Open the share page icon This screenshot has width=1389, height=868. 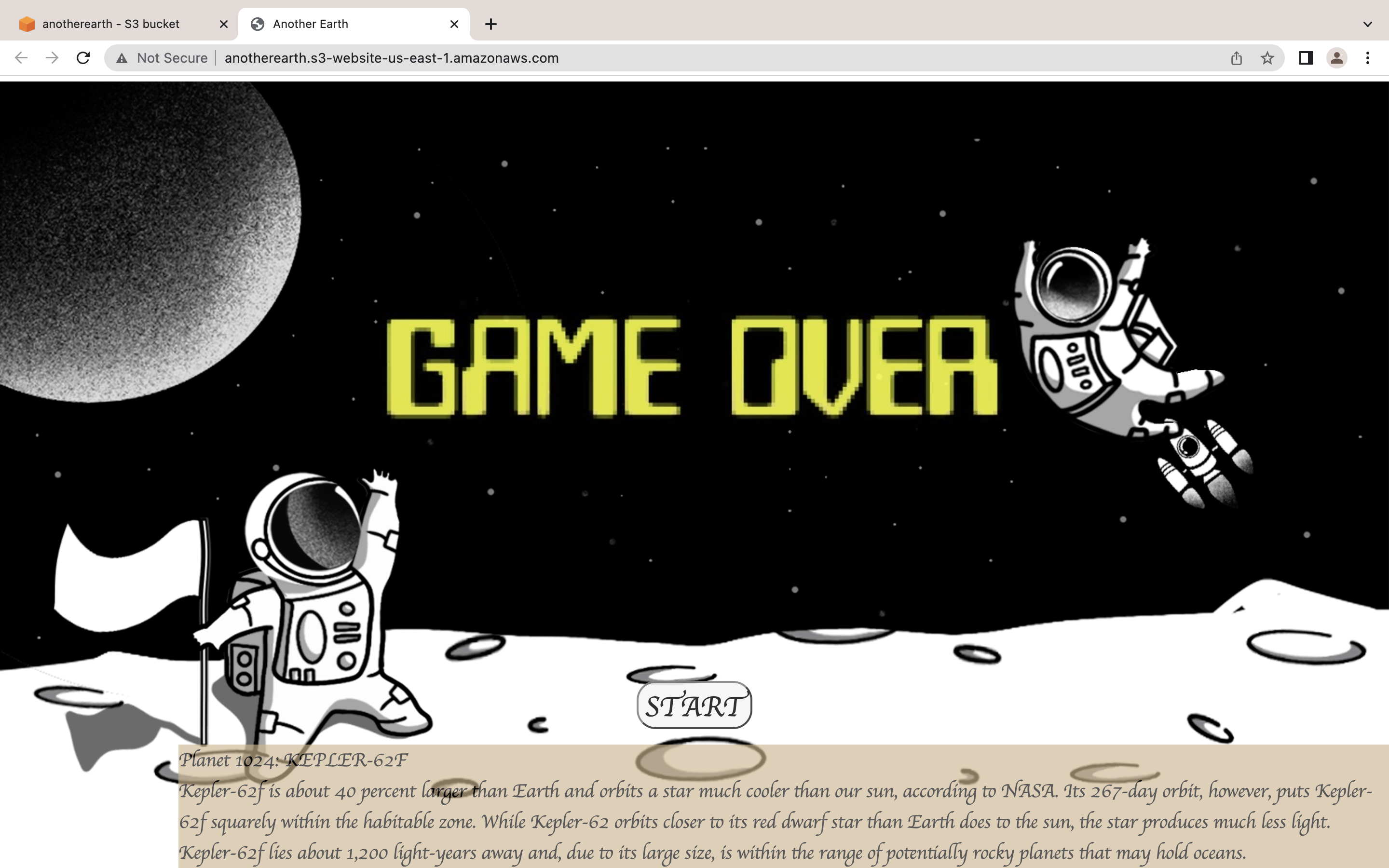[1236, 58]
